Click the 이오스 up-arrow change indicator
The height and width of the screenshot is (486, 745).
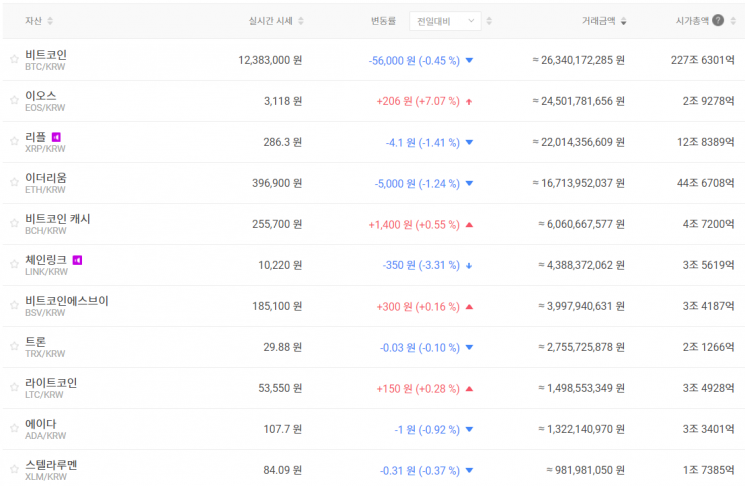469,102
